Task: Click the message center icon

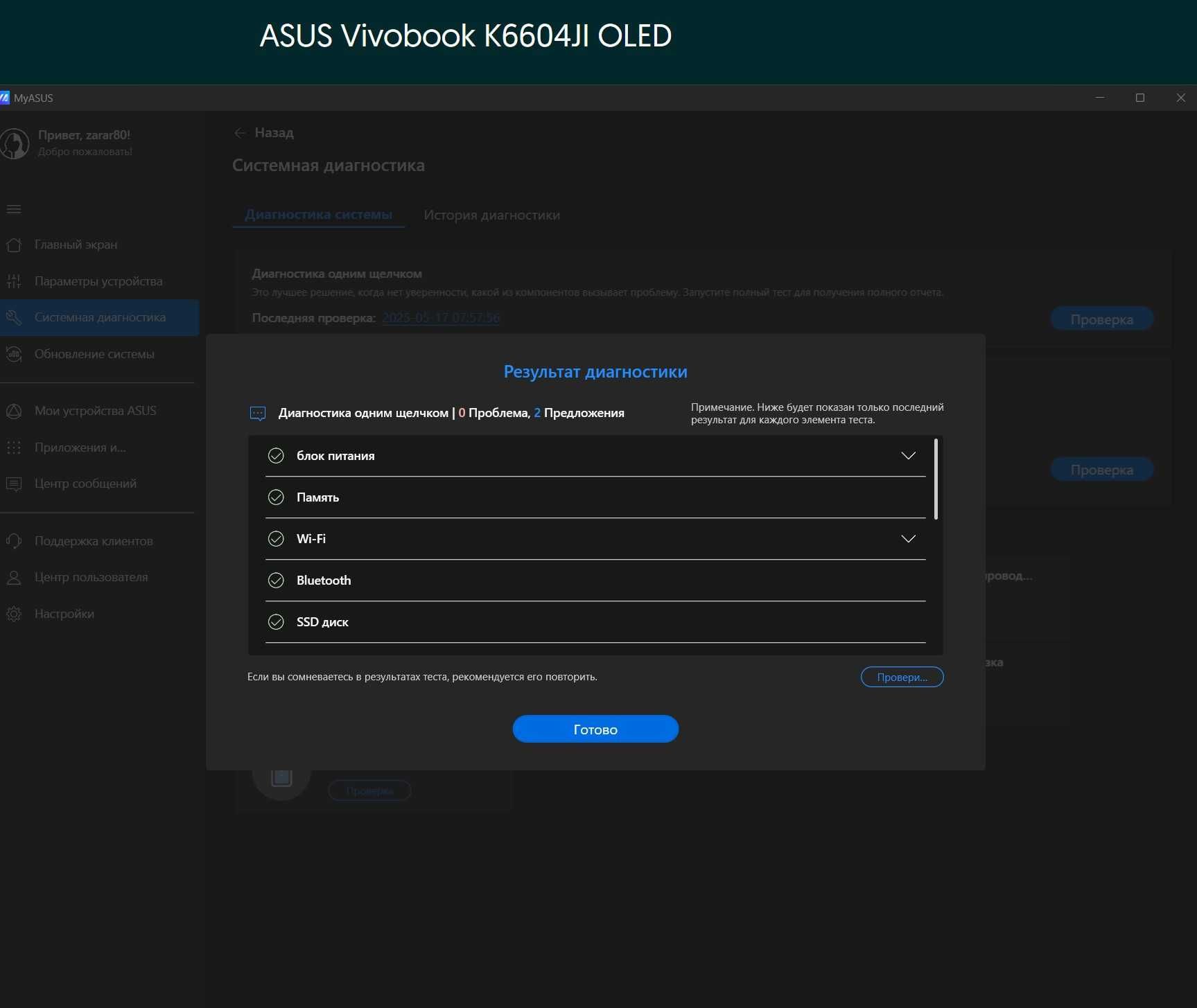Action: tap(14, 484)
